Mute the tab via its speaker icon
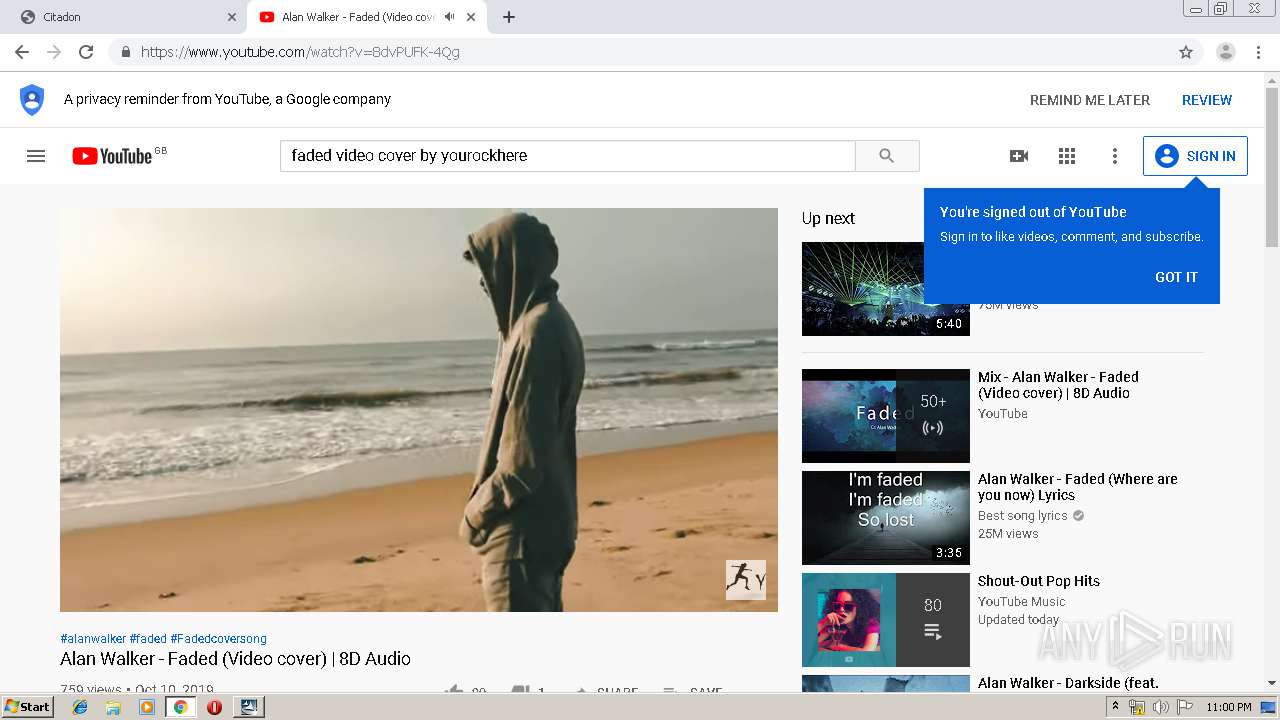Viewport: 1280px width, 720px height. (x=450, y=17)
